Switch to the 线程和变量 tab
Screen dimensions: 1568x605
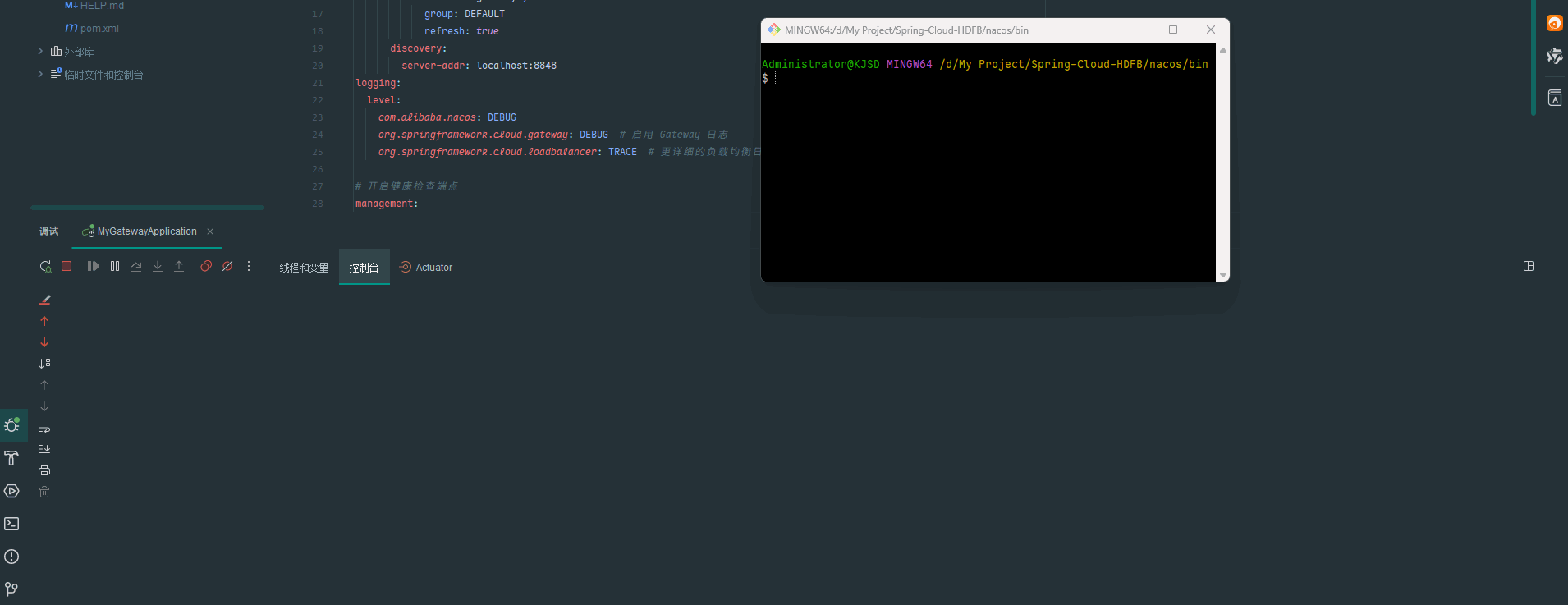304,268
